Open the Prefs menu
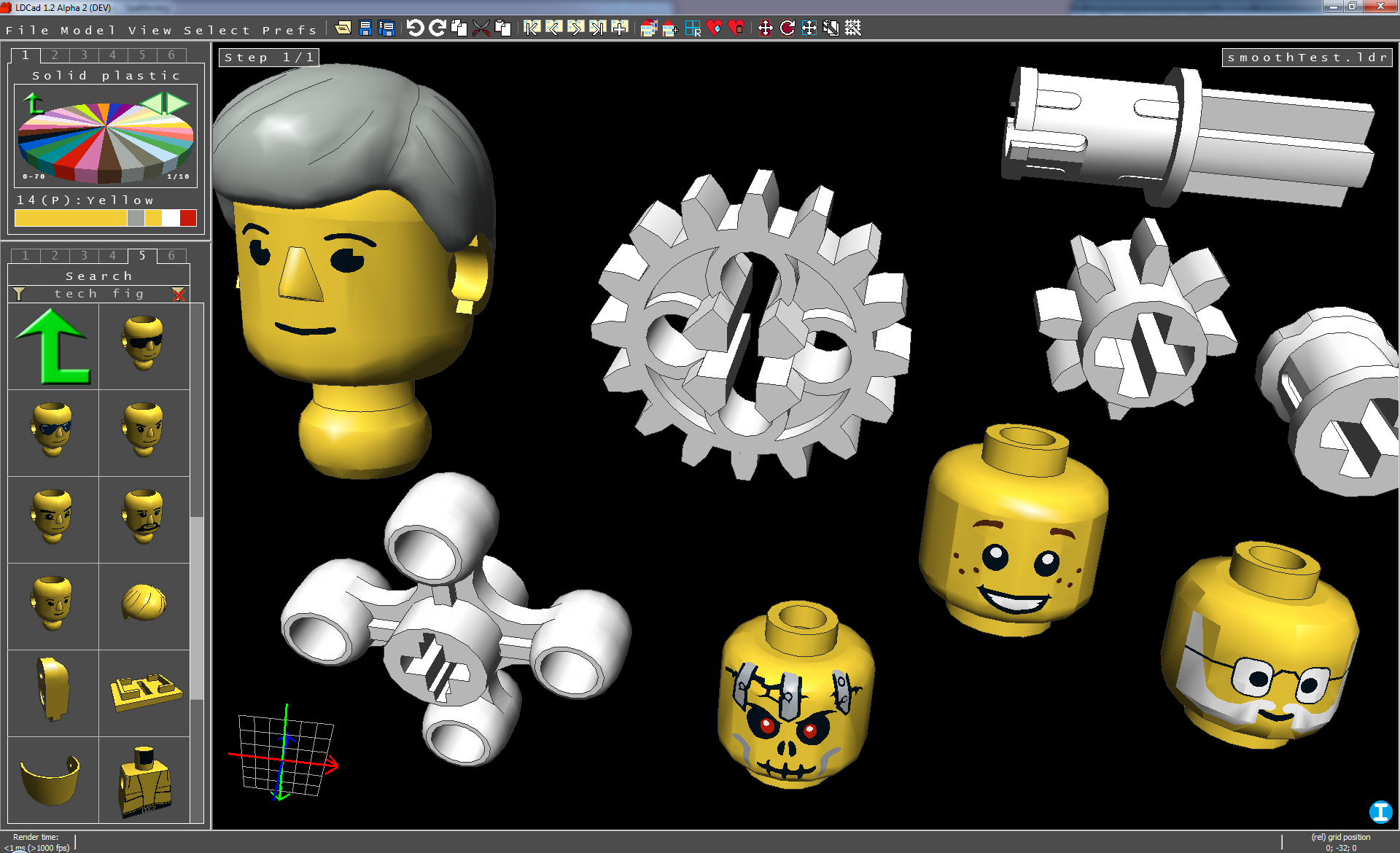1400x853 pixels. (x=289, y=30)
